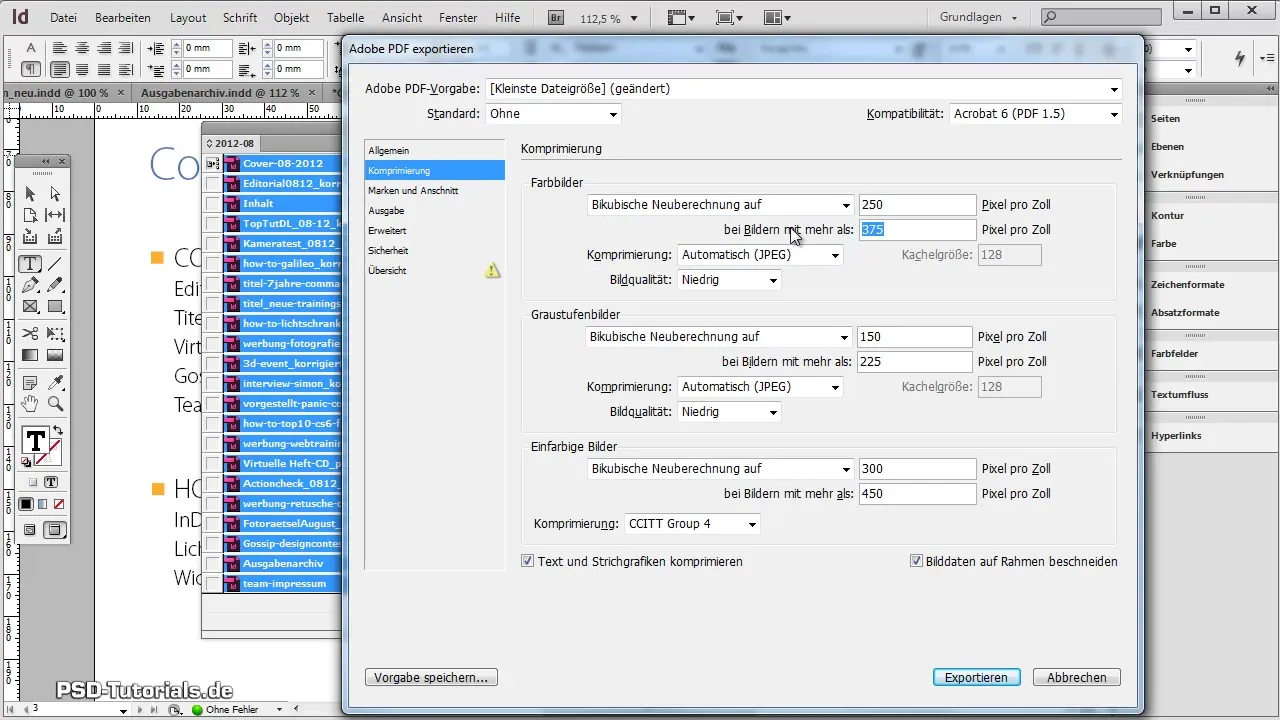The width and height of the screenshot is (1280, 720).
Task: Select the Rectangle tool
Action: tap(55, 306)
